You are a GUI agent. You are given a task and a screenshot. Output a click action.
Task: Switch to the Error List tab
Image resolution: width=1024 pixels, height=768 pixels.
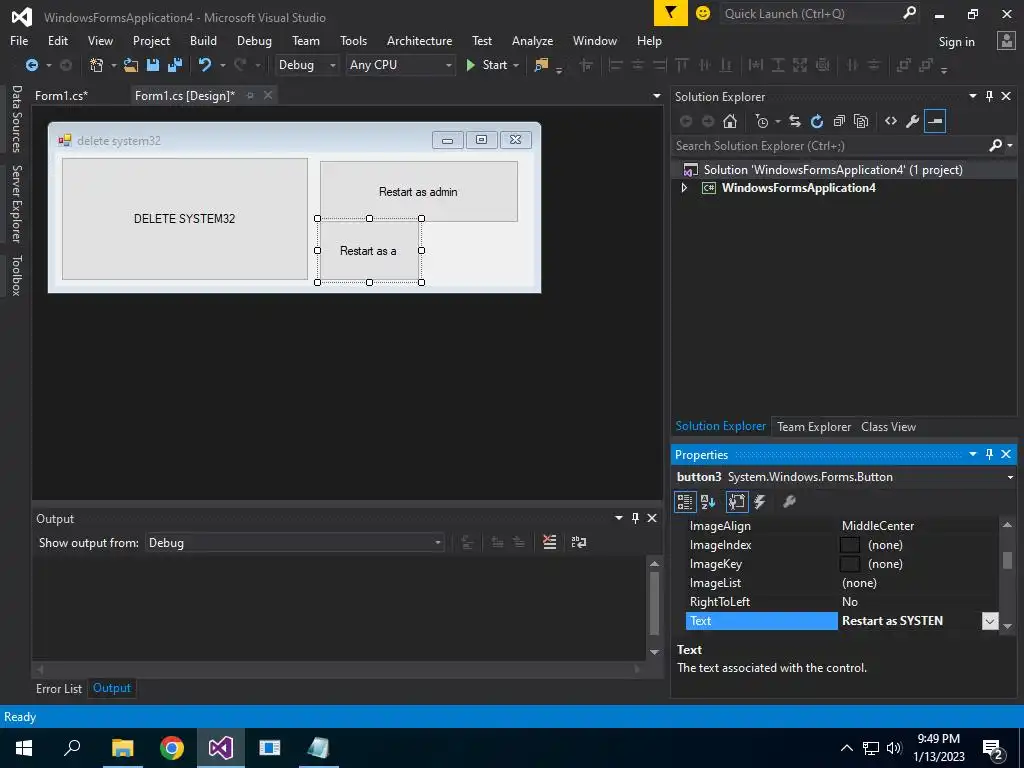(x=59, y=688)
